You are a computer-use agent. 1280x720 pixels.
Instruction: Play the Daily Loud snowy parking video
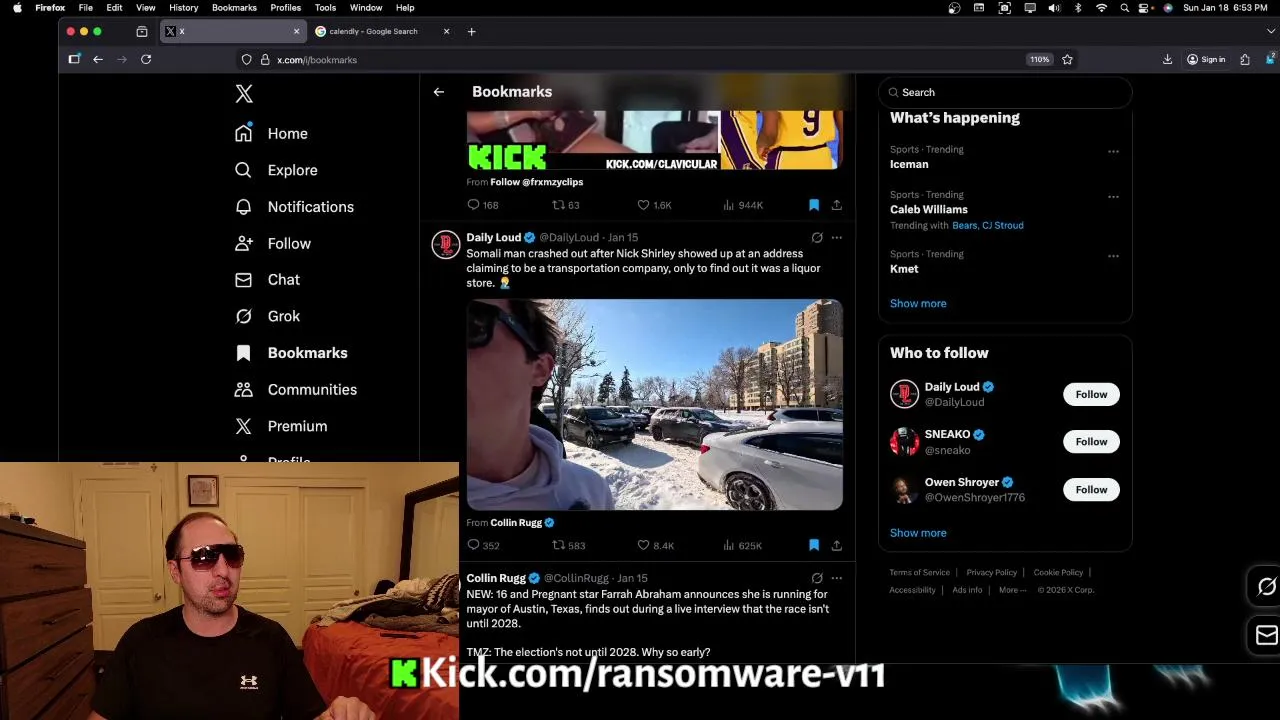[x=655, y=405]
